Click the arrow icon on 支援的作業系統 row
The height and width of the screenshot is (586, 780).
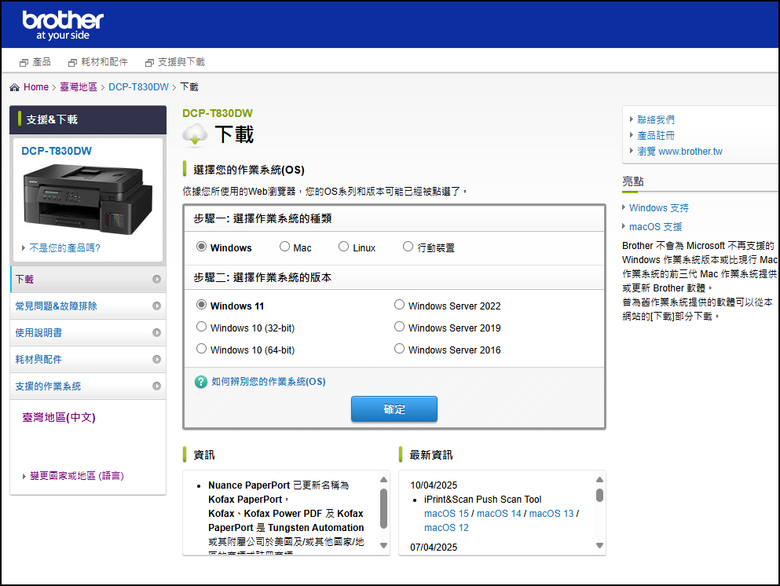coord(157,386)
